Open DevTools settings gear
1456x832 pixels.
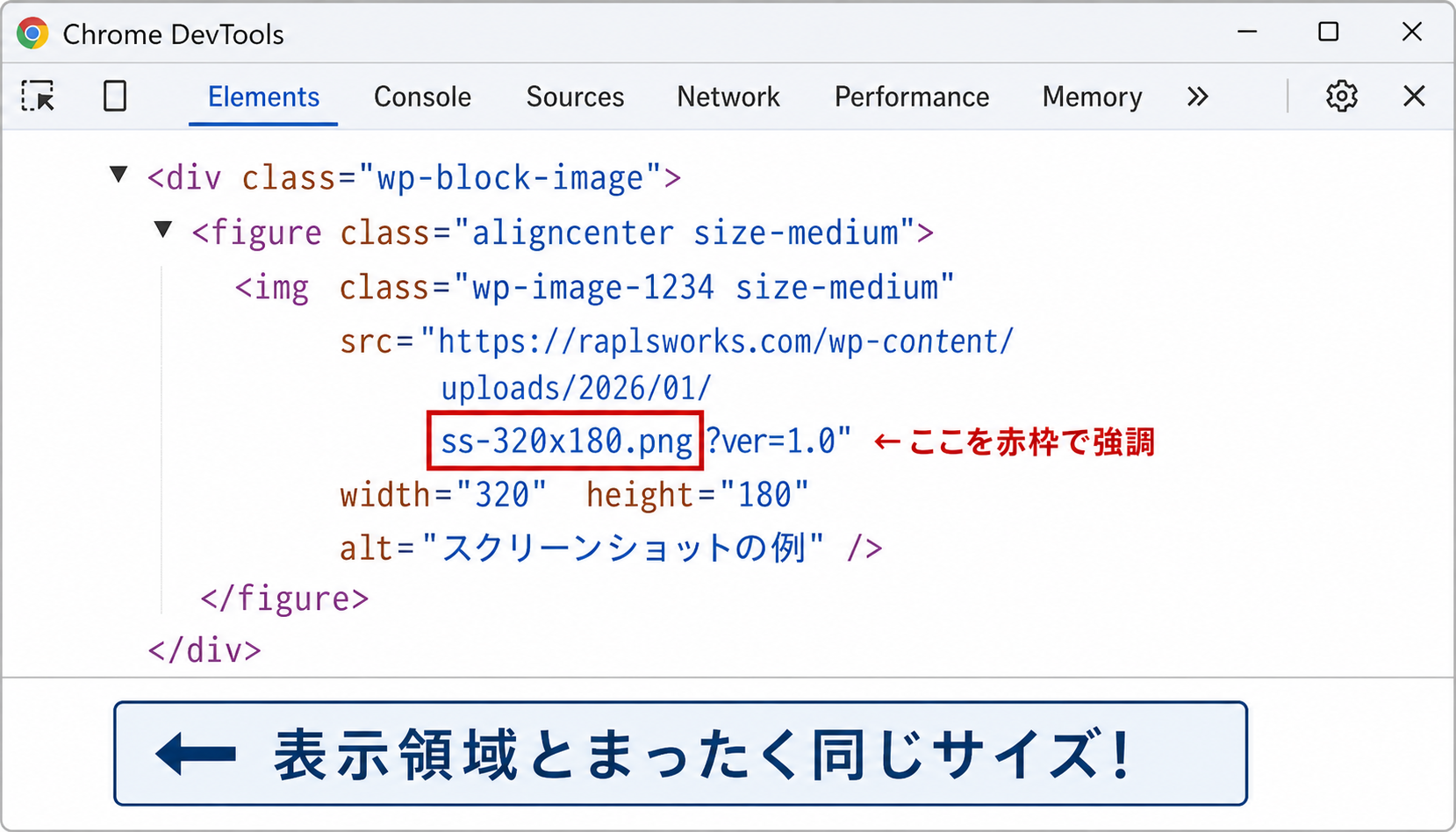point(1341,96)
